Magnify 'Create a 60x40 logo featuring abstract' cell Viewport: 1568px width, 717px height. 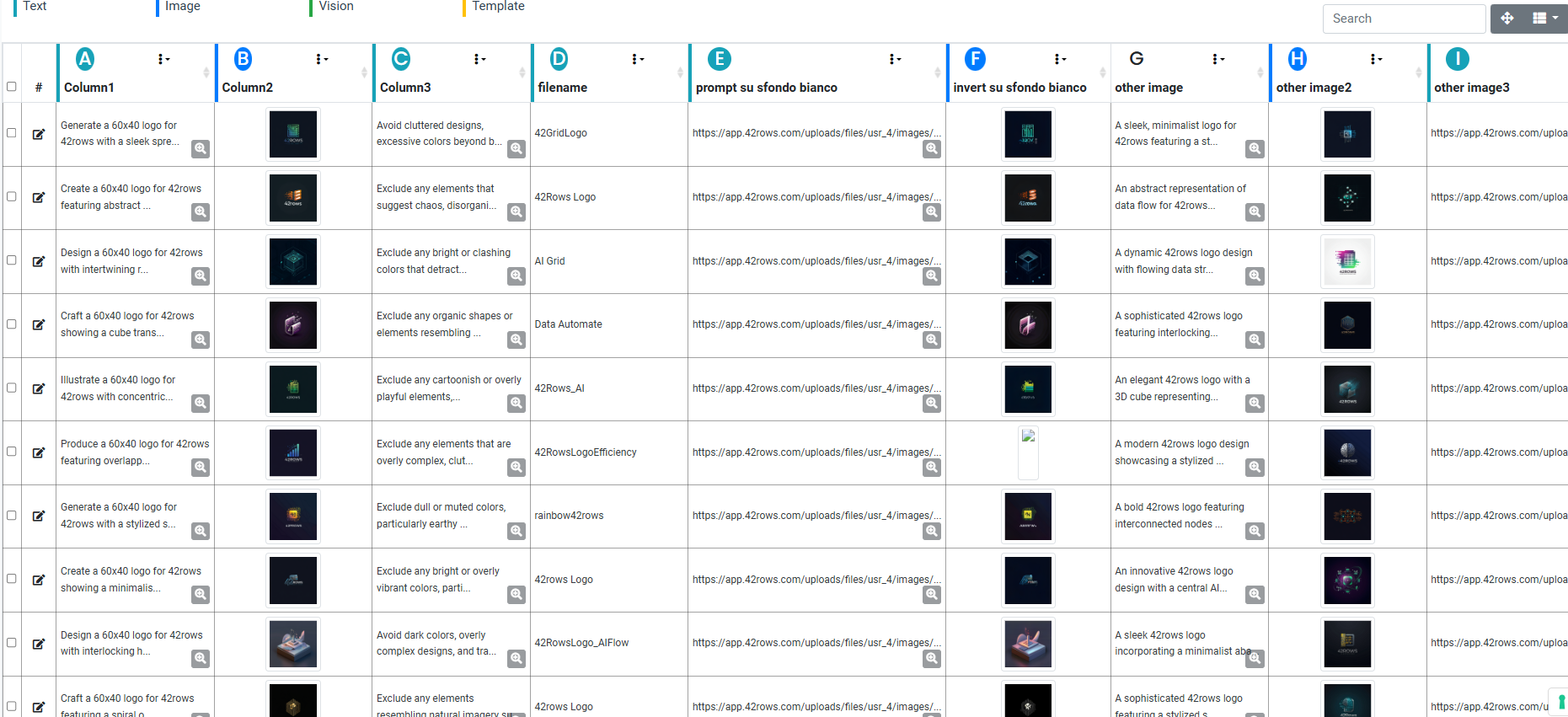coord(201,211)
